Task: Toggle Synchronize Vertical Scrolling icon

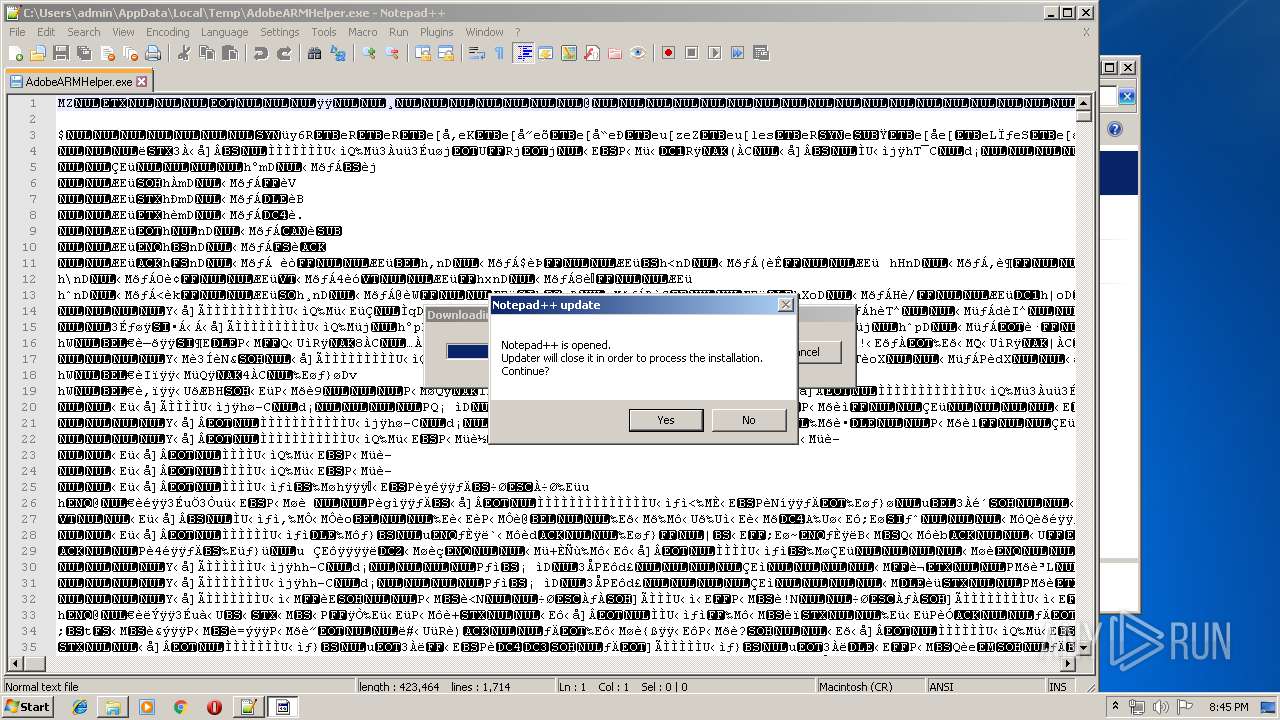Action: pos(422,53)
